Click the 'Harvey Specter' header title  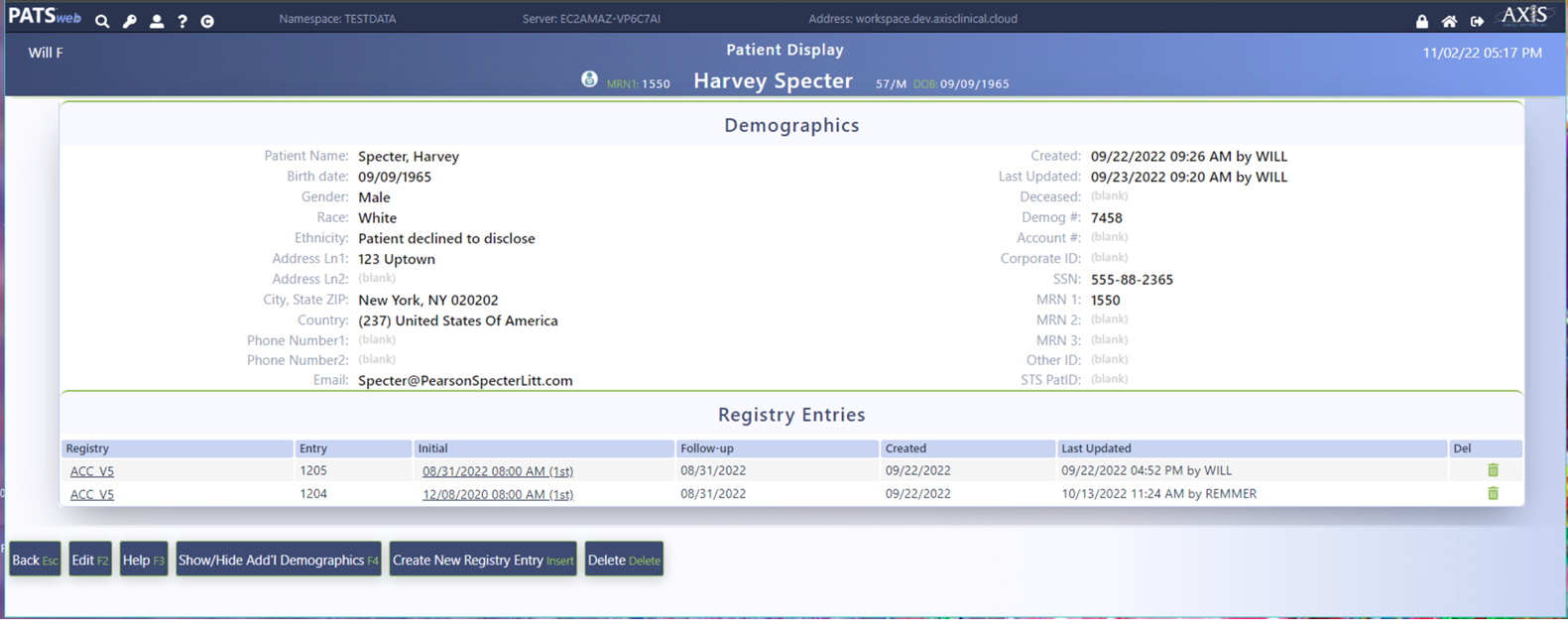tap(773, 81)
